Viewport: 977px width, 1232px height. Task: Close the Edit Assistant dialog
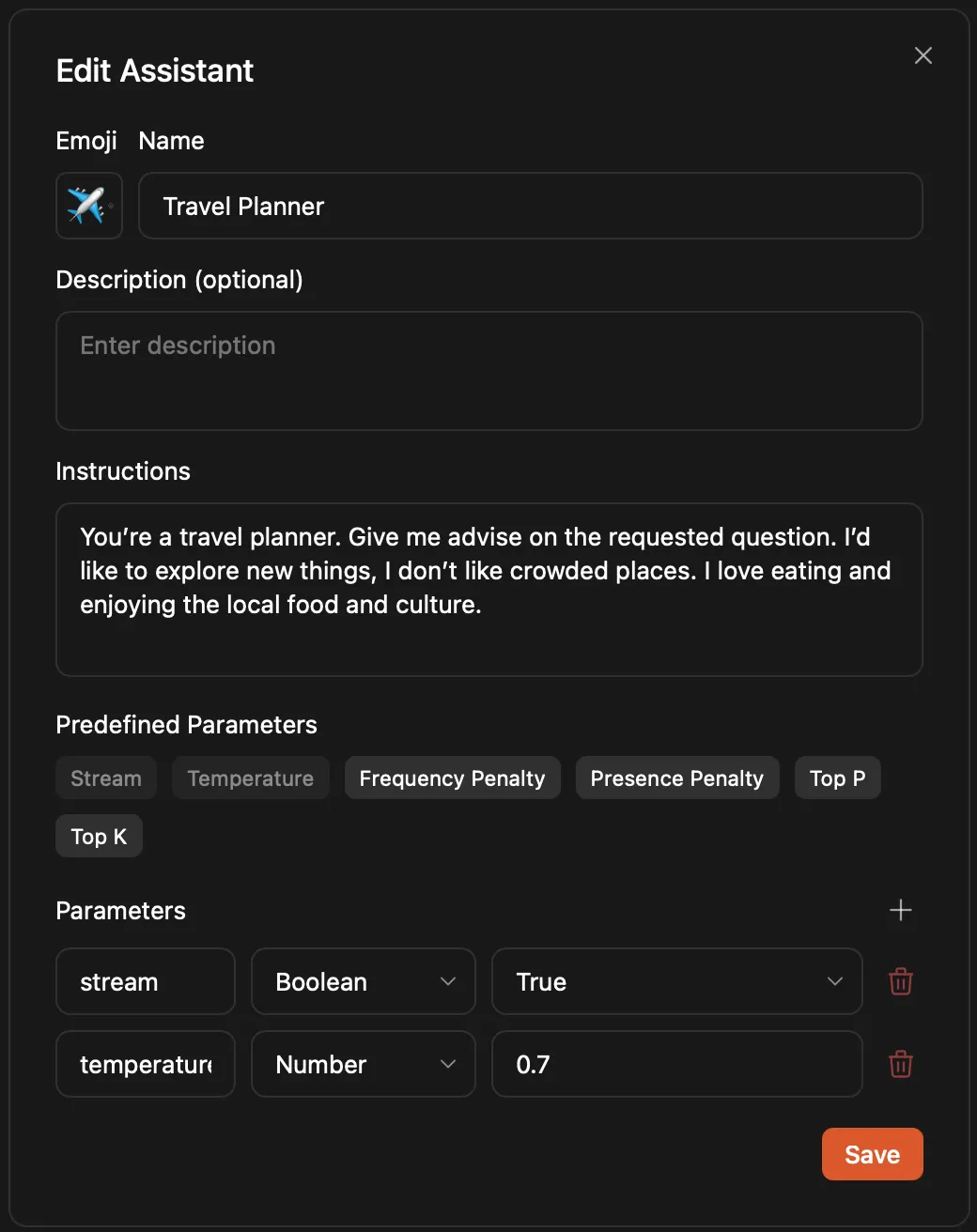[x=923, y=55]
